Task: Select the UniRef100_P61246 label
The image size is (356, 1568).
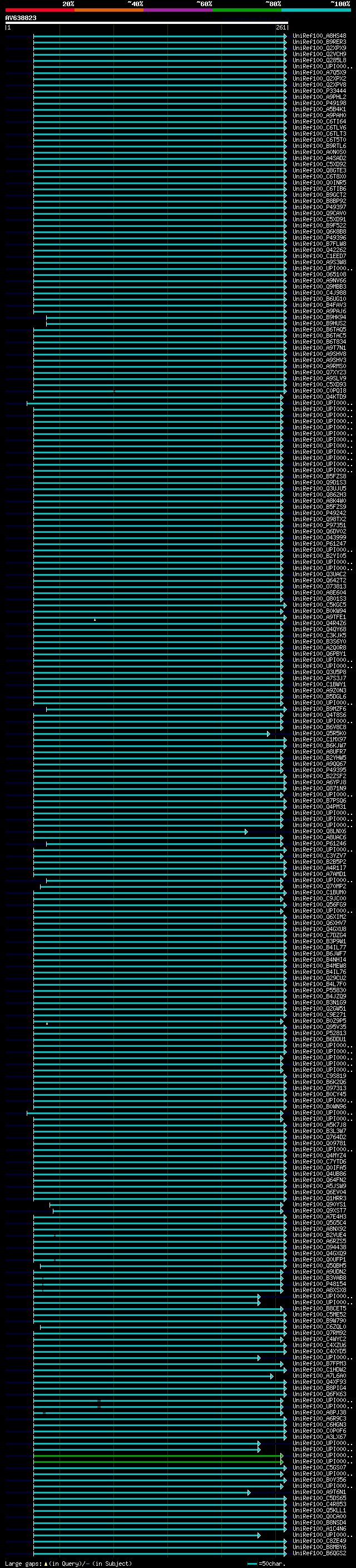Action: (x=319, y=843)
